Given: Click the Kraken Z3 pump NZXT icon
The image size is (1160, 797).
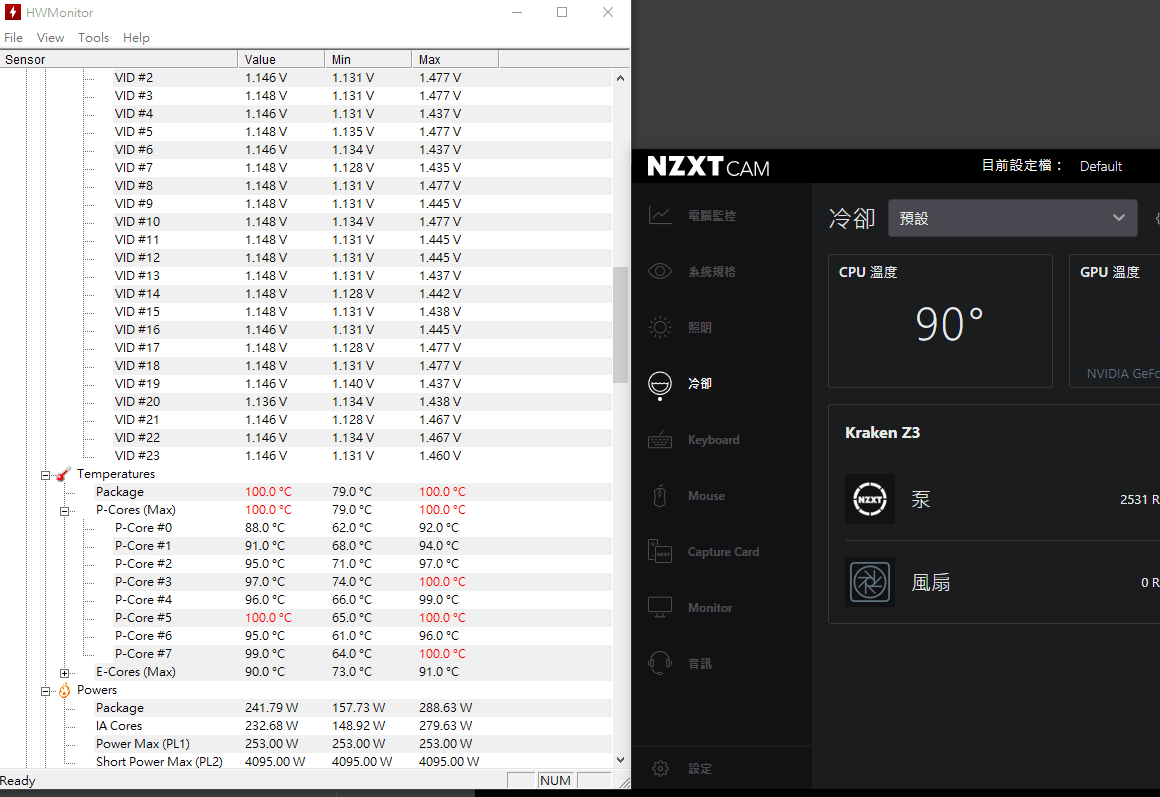Looking at the screenshot, I should 870,499.
